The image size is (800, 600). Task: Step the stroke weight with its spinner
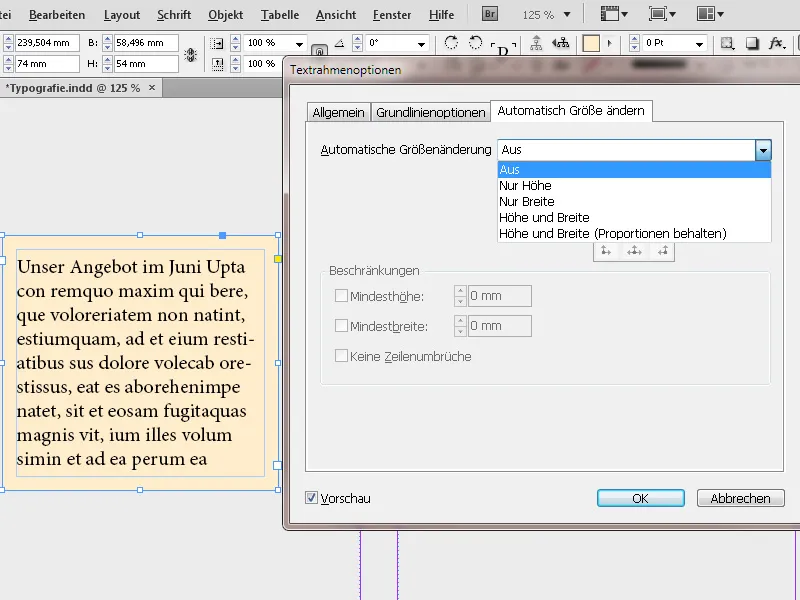point(634,43)
